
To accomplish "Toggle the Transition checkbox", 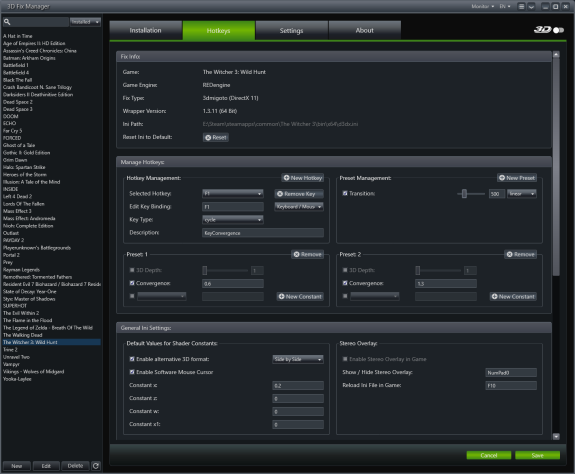I will click(x=345, y=193).
